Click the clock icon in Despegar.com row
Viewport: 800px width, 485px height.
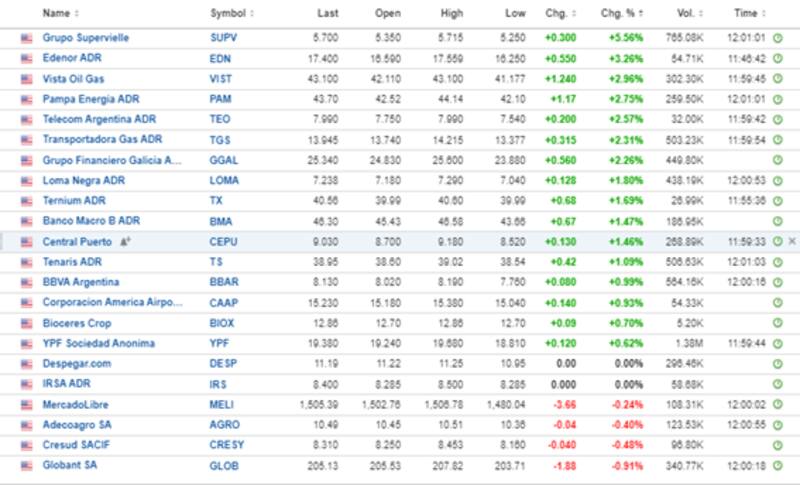(x=777, y=364)
